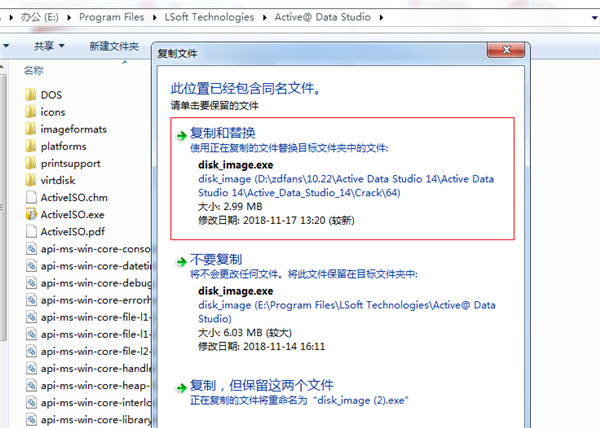Click the api-ms-win-core-dateti DLL icon
This screenshot has width=600, height=428.
[x=31, y=266]
